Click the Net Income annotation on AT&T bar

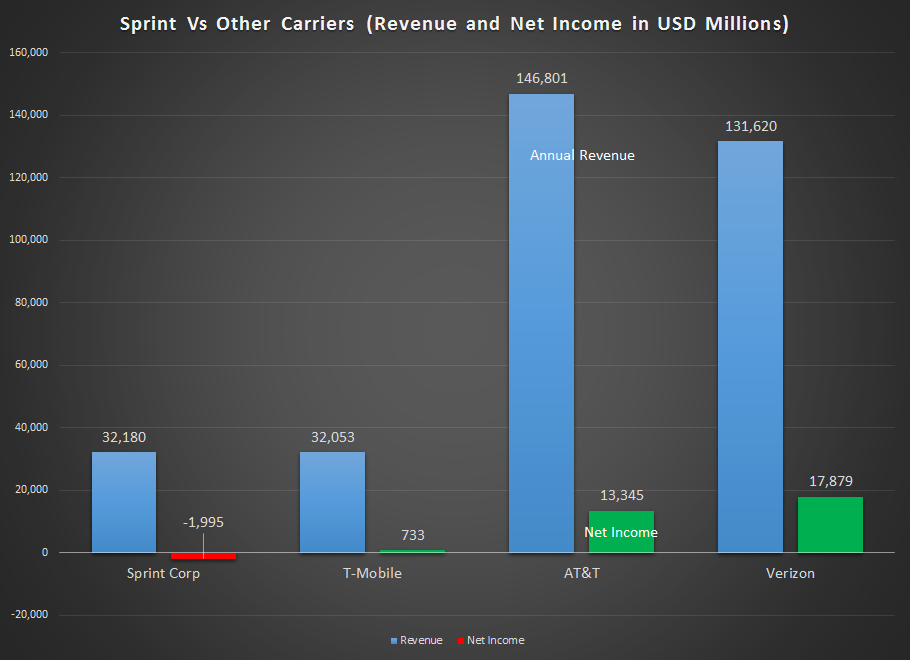tap(621, 532)
